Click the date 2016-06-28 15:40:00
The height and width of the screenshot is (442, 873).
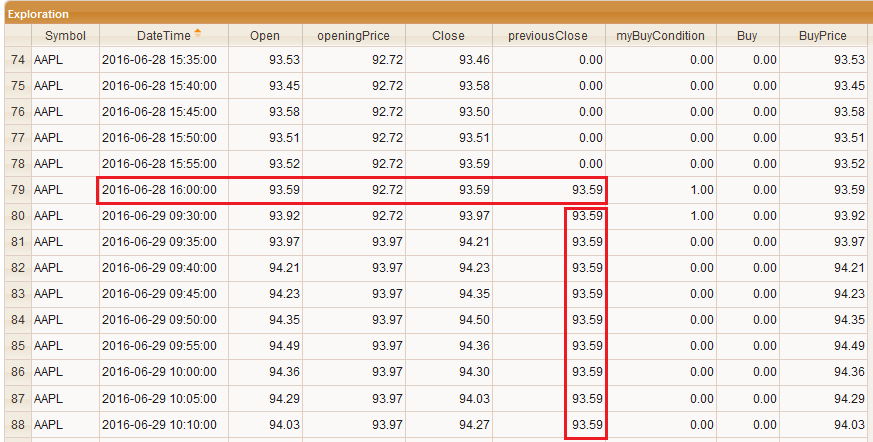pos(159,86)
